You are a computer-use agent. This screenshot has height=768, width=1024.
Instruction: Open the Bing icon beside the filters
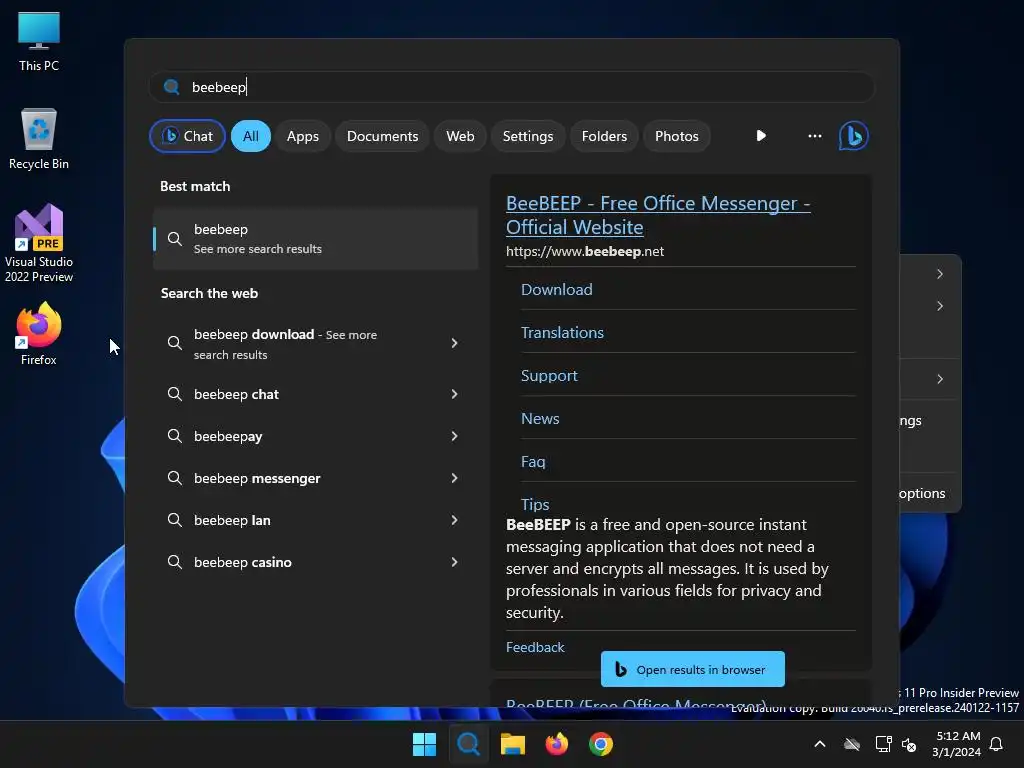click(854, 136)
